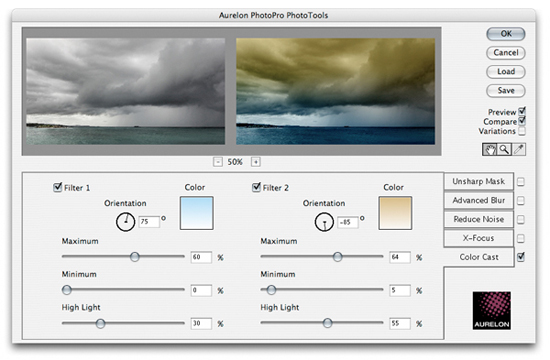Screen dimensions: 550x360
Task: Click the Aurelon logo
Action: click(491, 311)
